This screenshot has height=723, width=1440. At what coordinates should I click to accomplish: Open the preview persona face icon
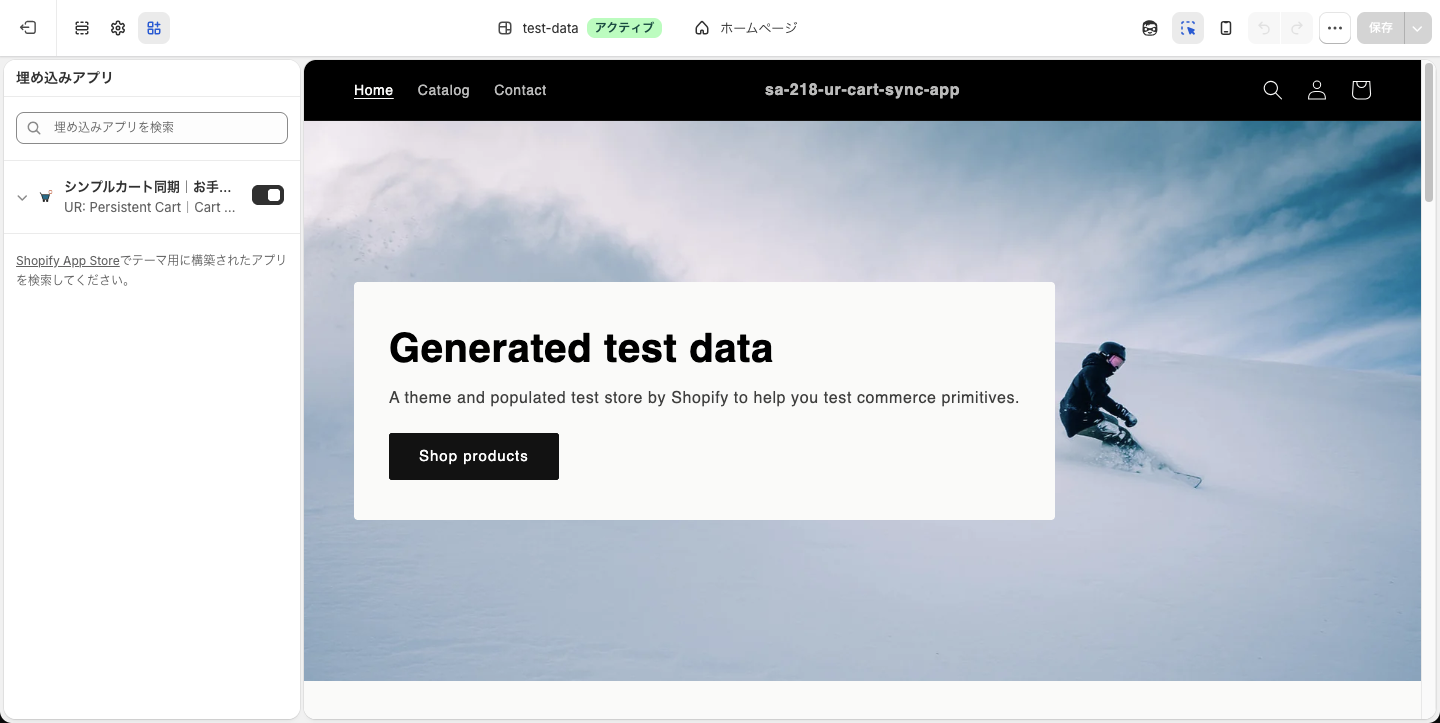(1150, 28)
